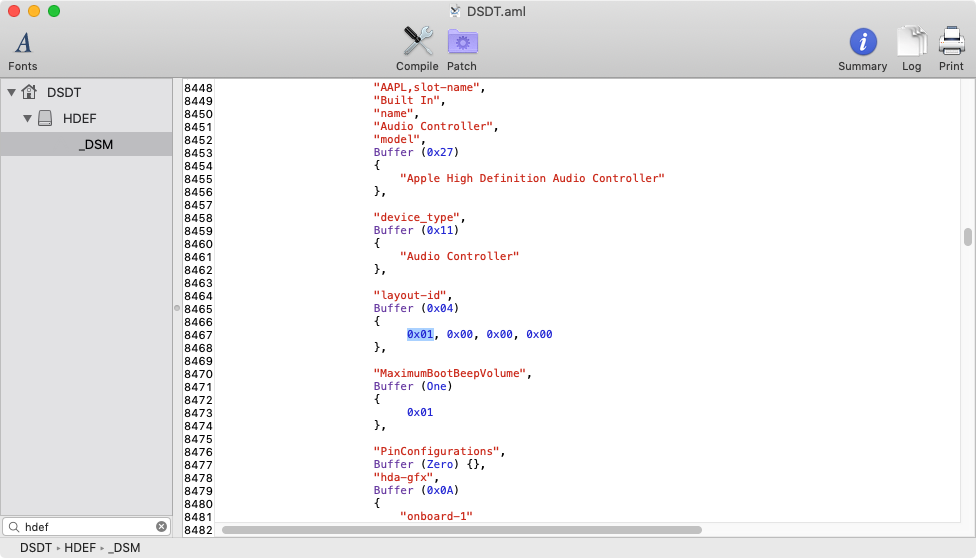Focus the hdef search input field

[87, 527]
